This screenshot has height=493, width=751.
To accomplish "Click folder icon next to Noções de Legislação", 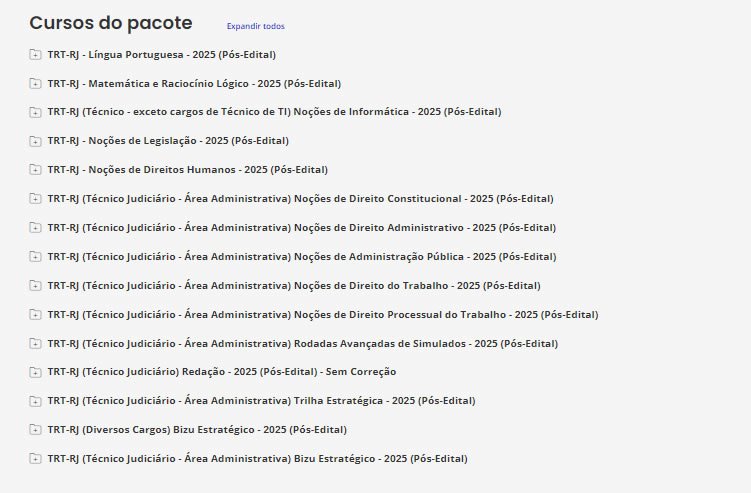I will 35,141.
